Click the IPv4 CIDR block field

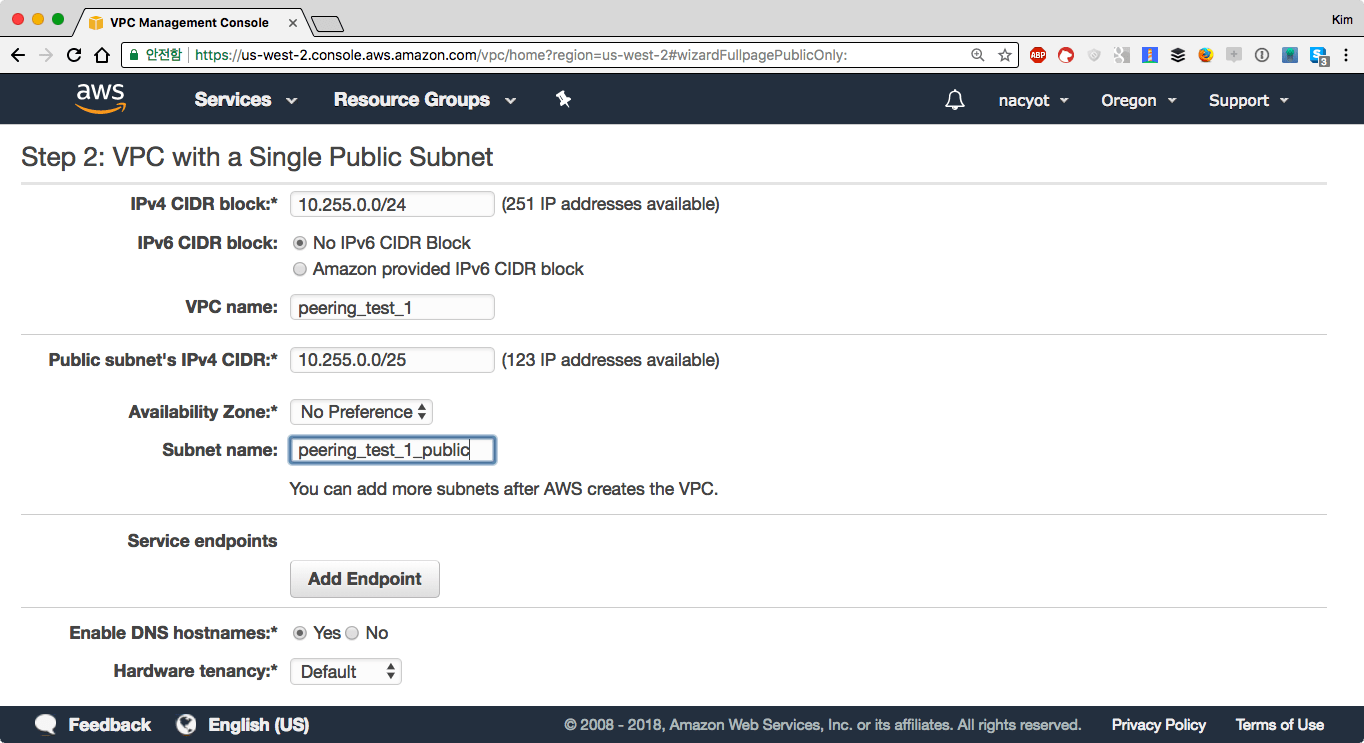[x=392, y=204]
